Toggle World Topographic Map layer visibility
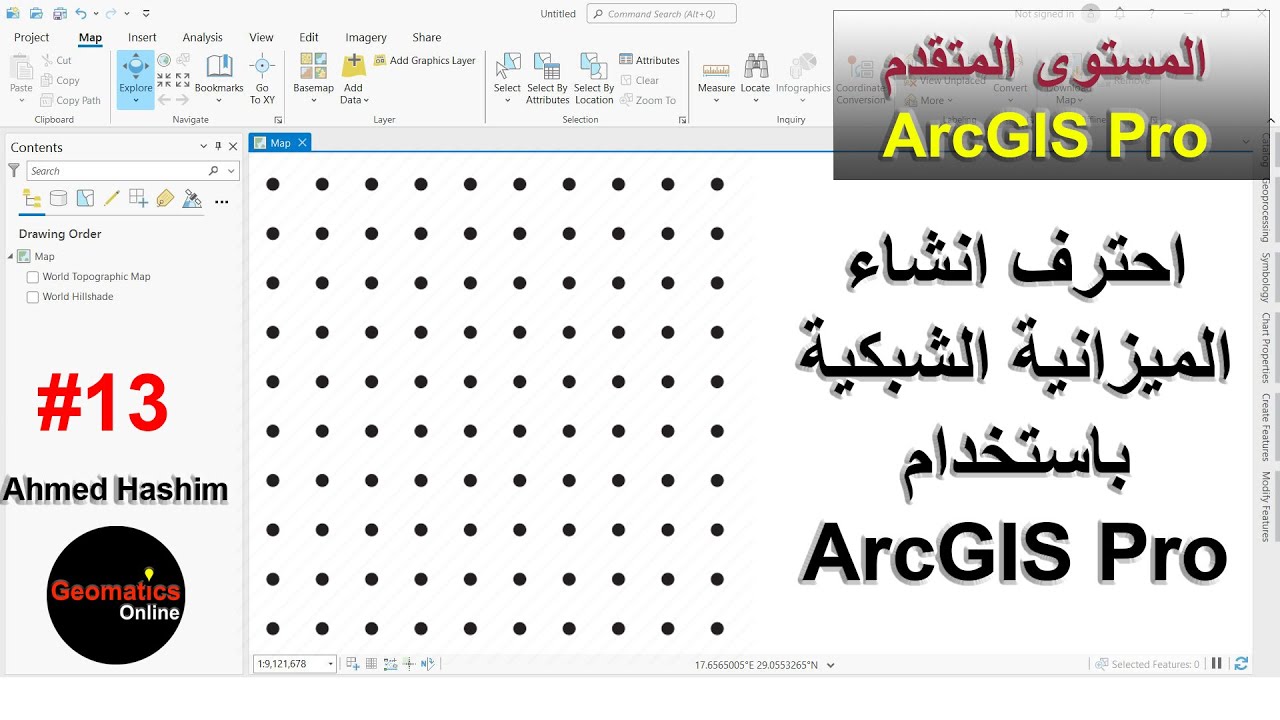The width and height of the screenshot is (1280, 720). pos(33,277)
